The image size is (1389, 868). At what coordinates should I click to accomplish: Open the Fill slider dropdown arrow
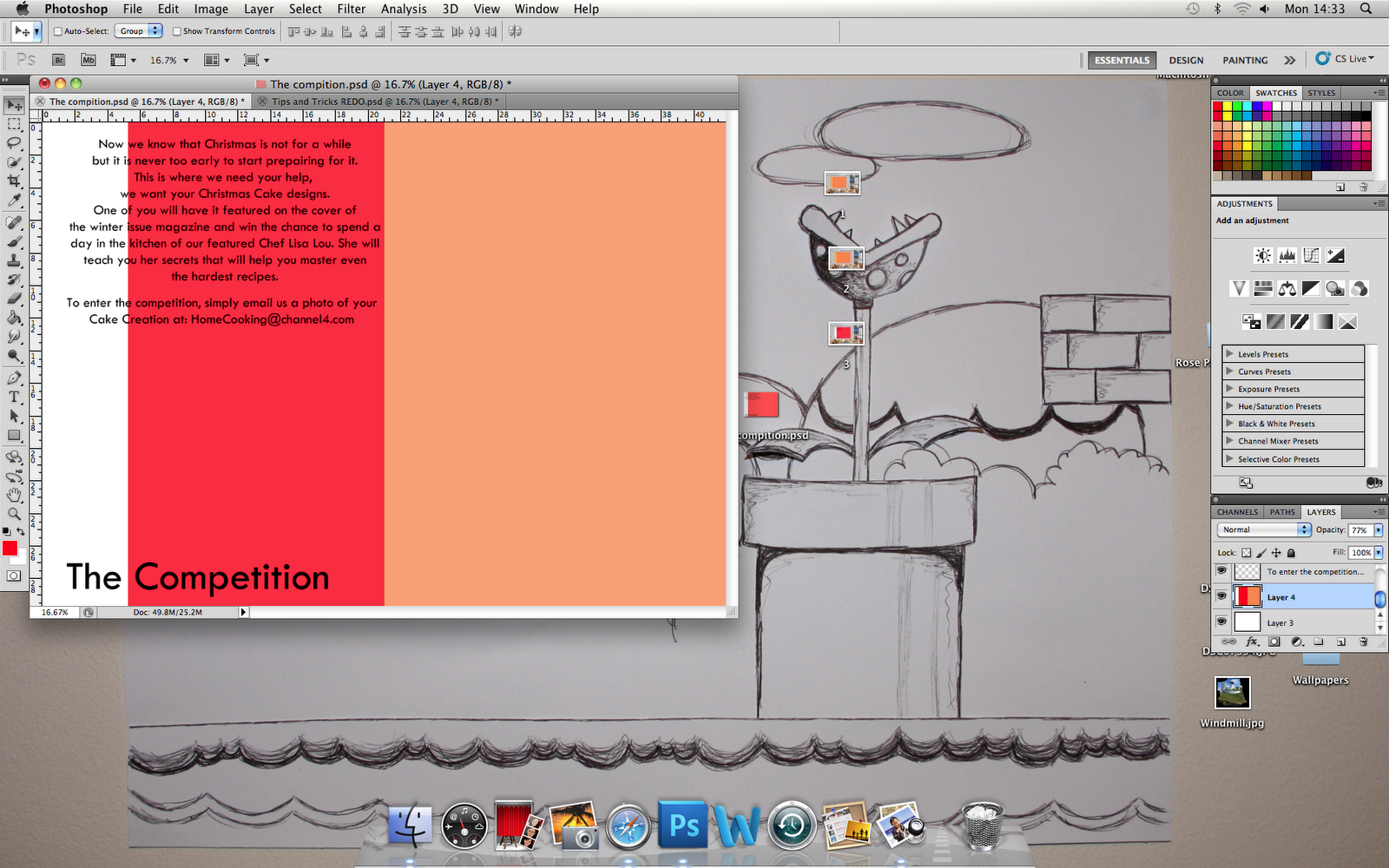coord(1378,552)
